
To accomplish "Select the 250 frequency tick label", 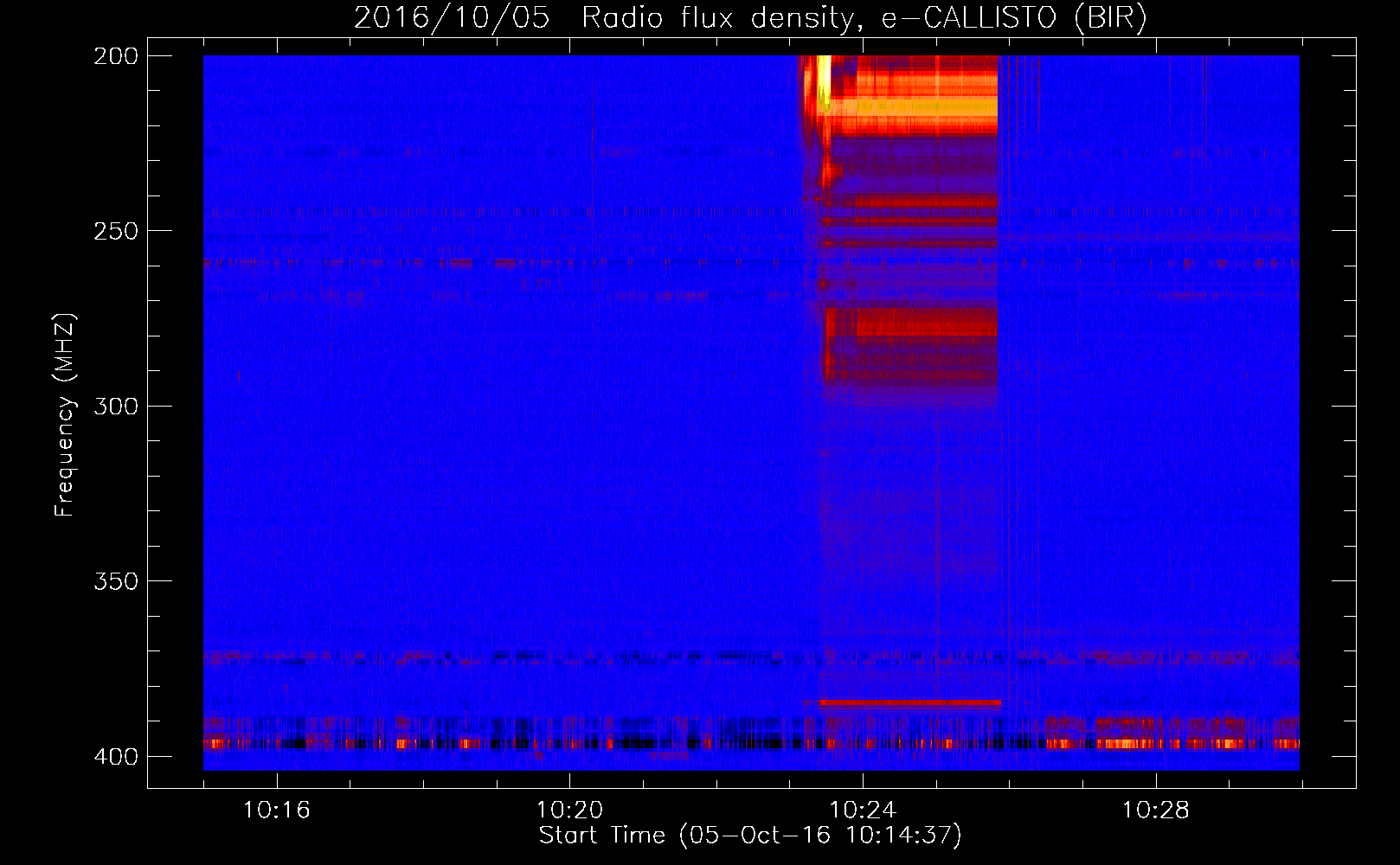I will [x=116, y=231].
